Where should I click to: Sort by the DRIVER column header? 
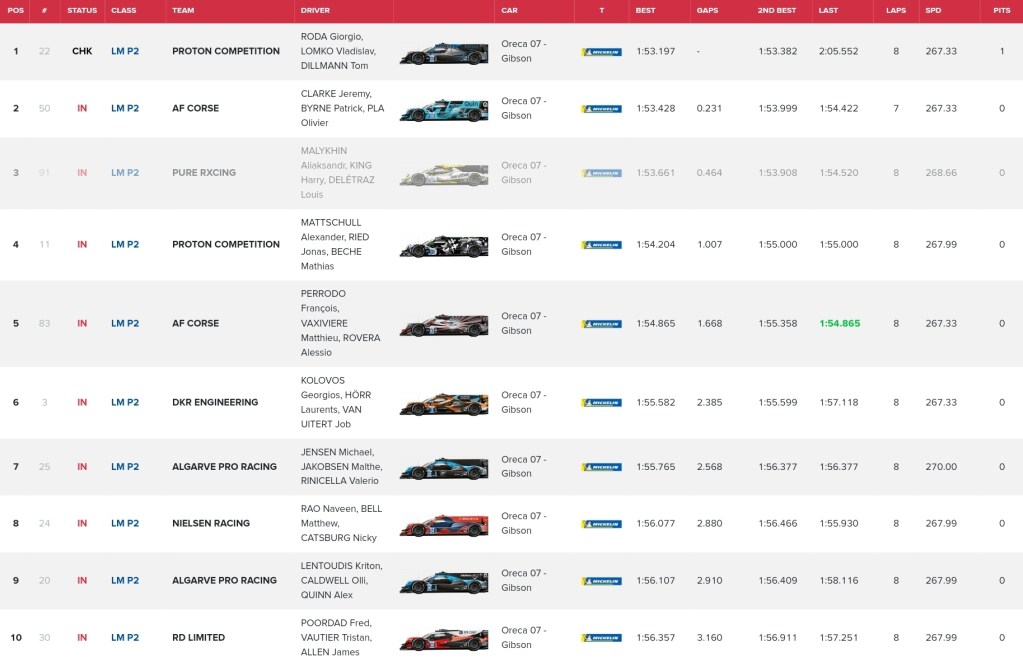coord(315,10)
